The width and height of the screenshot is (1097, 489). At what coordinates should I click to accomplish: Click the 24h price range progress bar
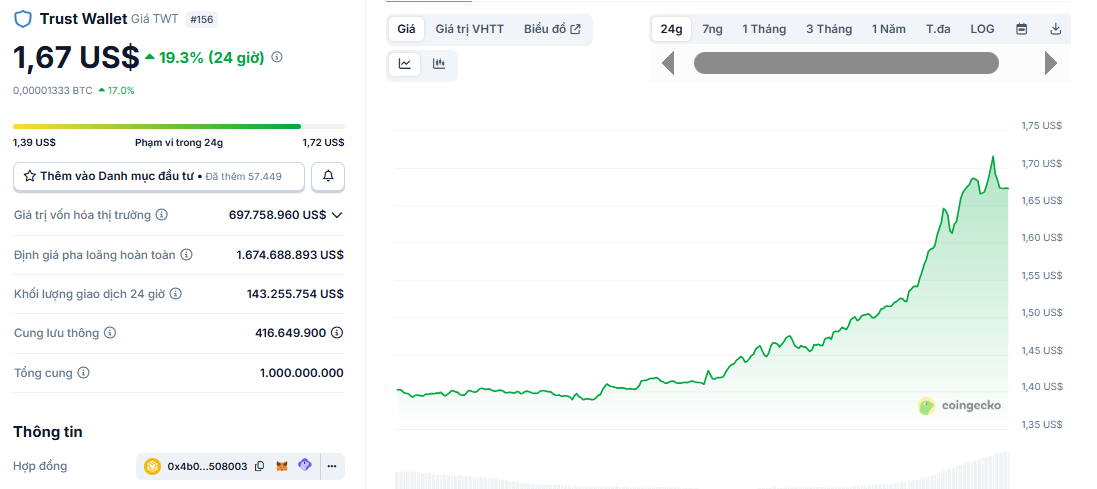[x=178, y=127]
